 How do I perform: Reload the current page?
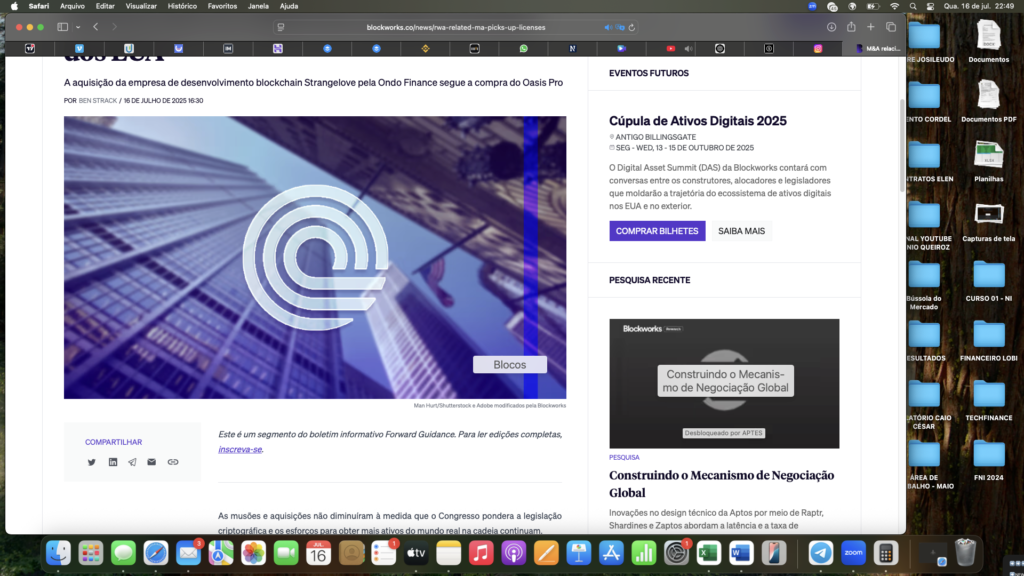632,27
